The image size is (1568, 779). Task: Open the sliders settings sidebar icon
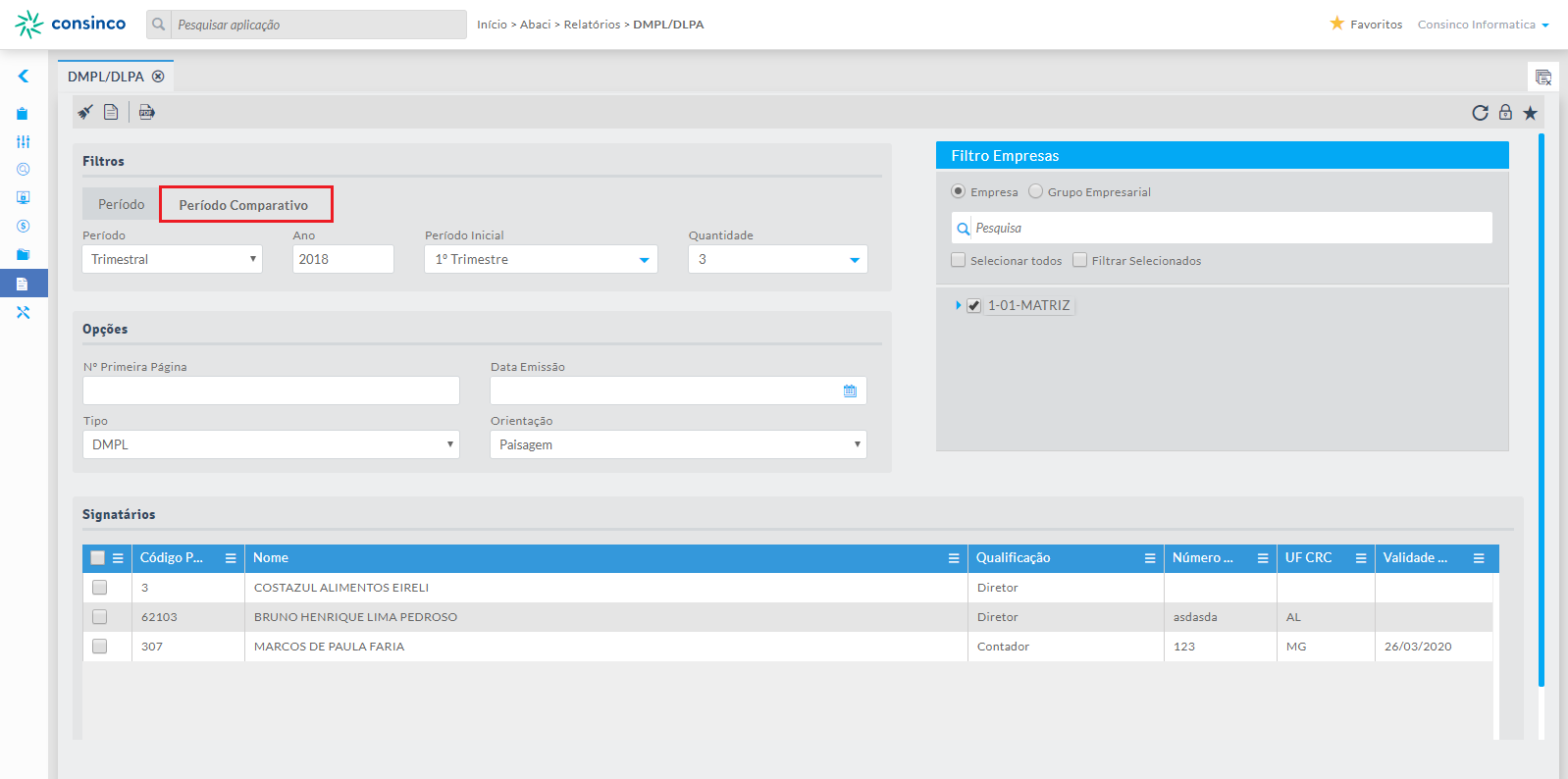point(23,141)
